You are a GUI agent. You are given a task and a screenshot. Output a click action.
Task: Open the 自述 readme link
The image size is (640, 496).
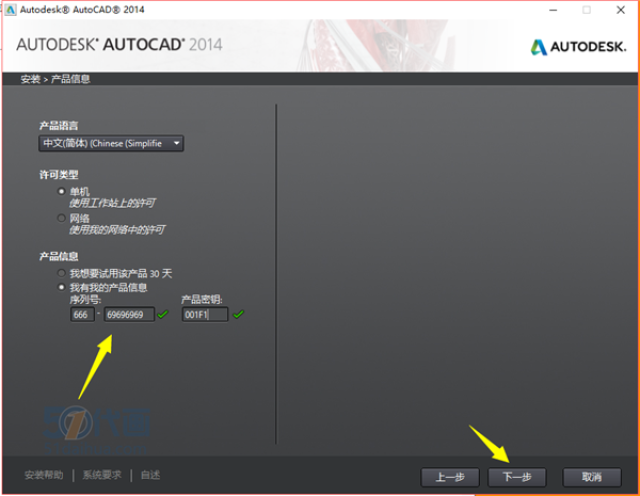coord(150,475)
